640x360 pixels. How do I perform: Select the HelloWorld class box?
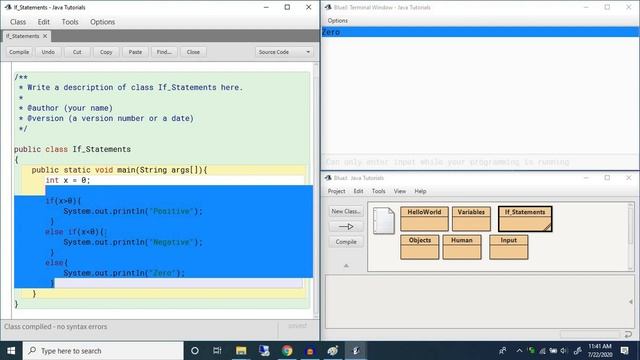coord(424,219)
